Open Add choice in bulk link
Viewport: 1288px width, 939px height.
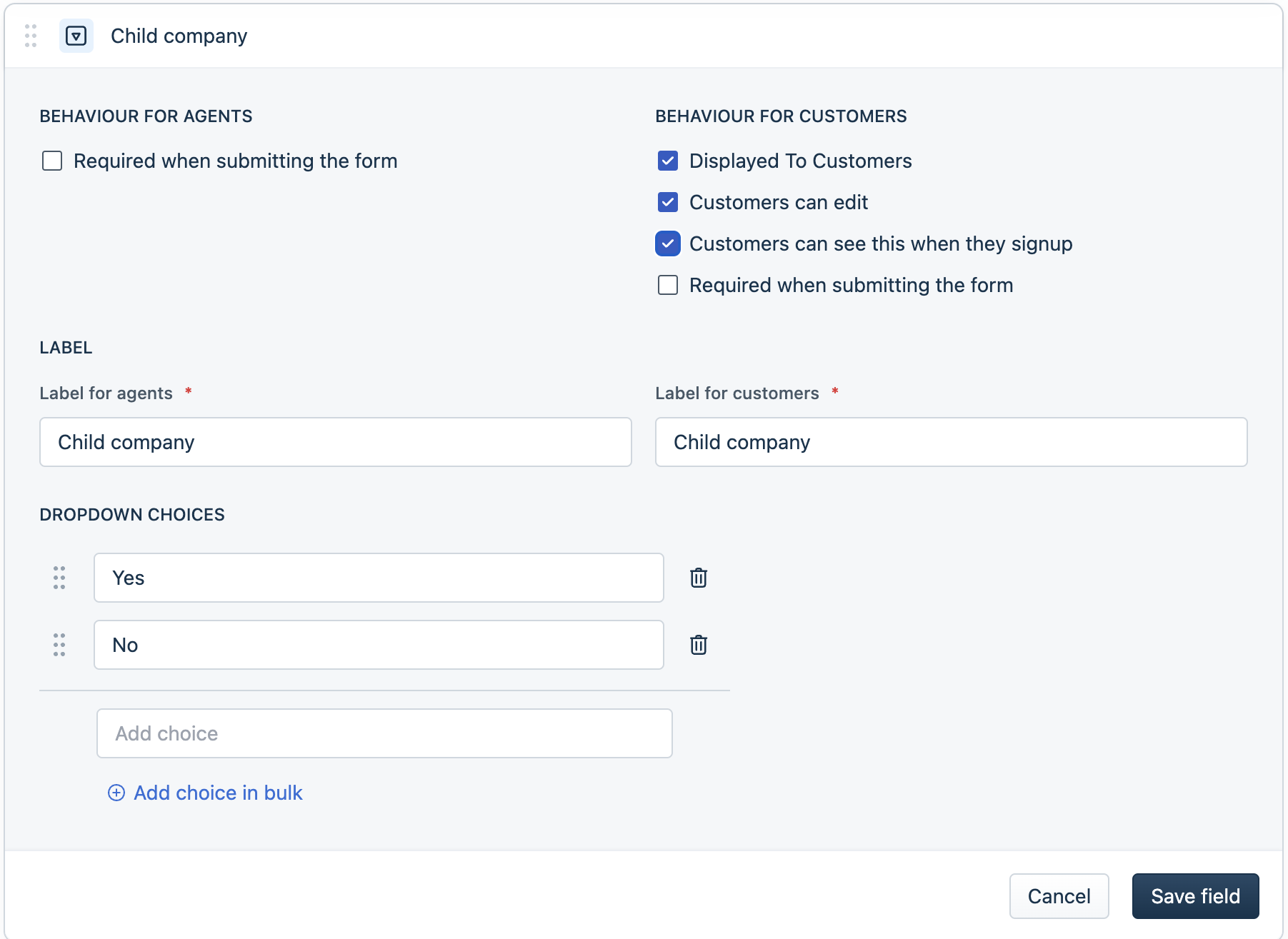click(x=218, y=793)
